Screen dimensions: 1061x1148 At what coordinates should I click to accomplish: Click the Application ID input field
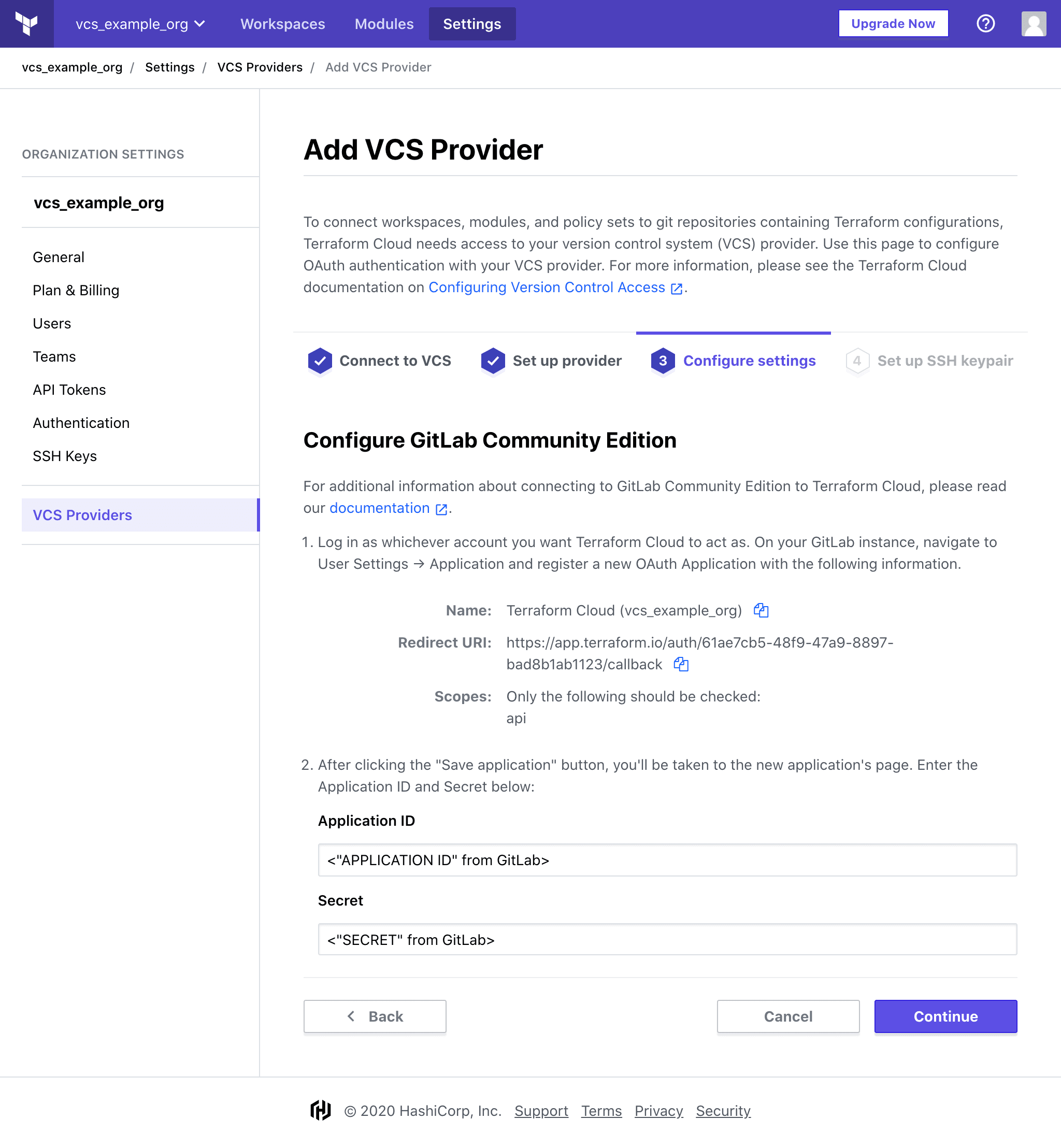(666, 860)
